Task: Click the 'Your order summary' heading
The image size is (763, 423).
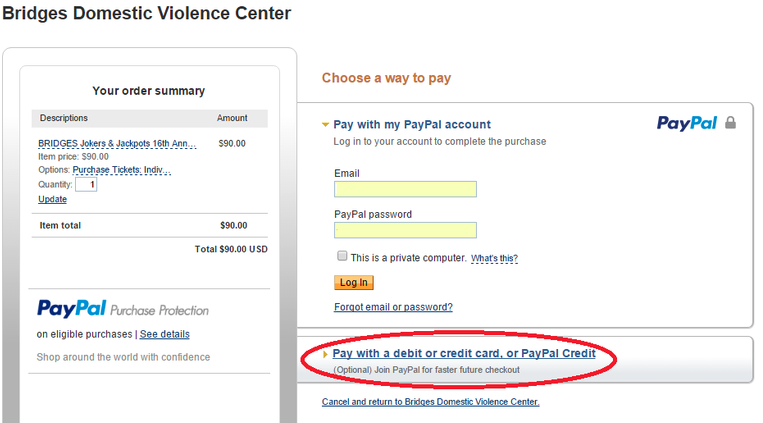Action: click(x=149, y=91)
